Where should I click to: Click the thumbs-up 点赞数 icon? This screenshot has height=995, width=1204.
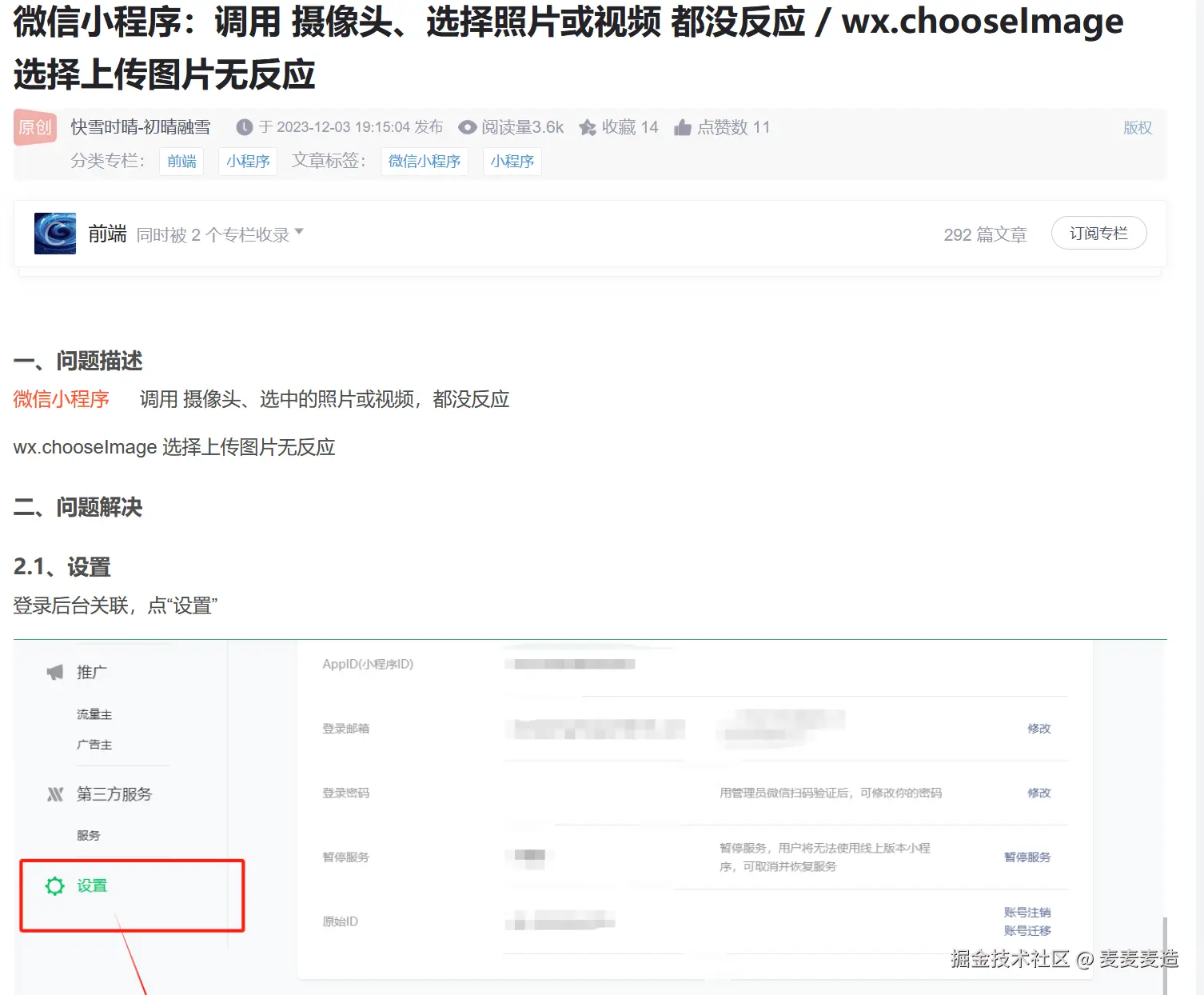[683, 127]
